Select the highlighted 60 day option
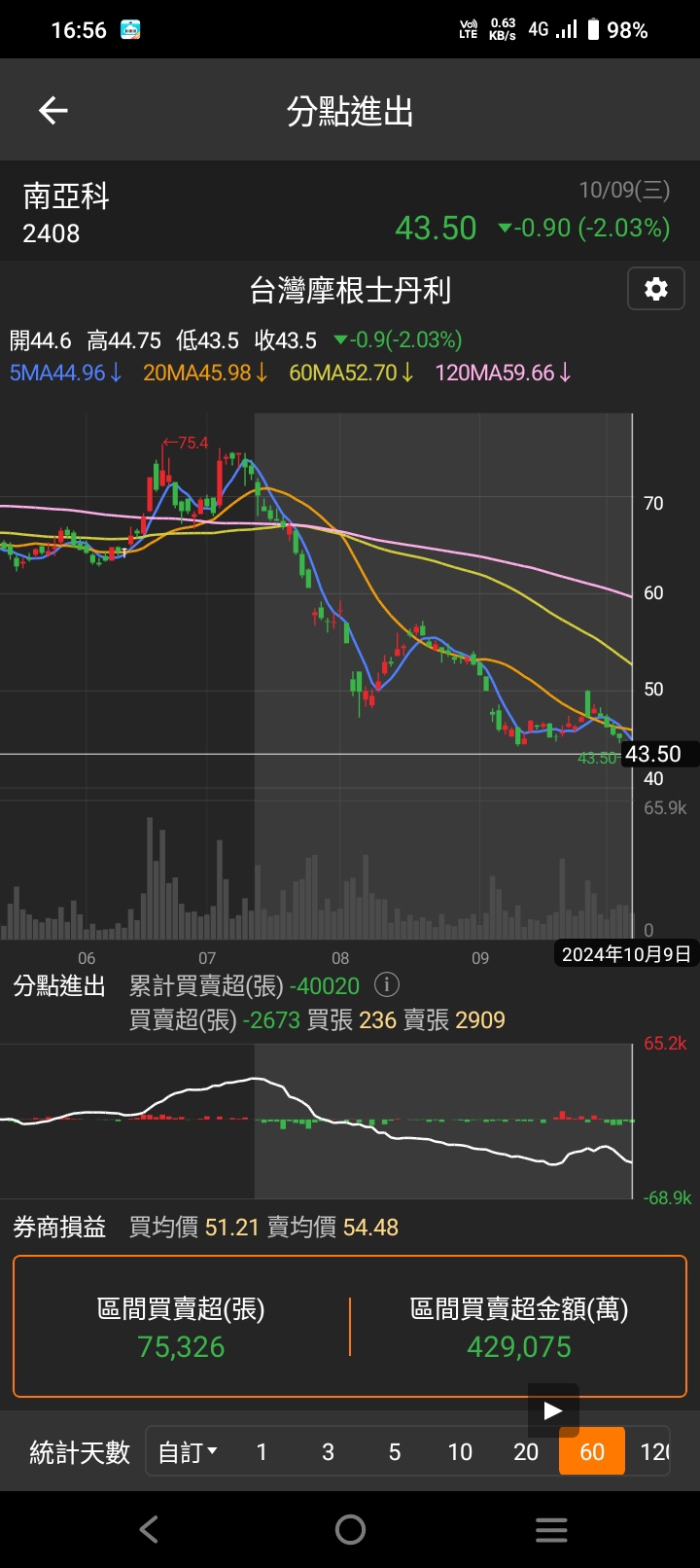Screen dimensions: 700x1568 click(x=592, y=1452)
